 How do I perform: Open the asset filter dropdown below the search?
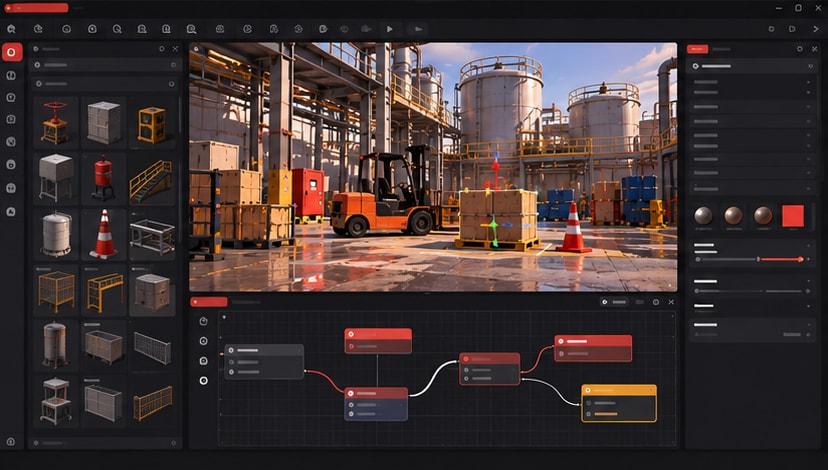106,84
